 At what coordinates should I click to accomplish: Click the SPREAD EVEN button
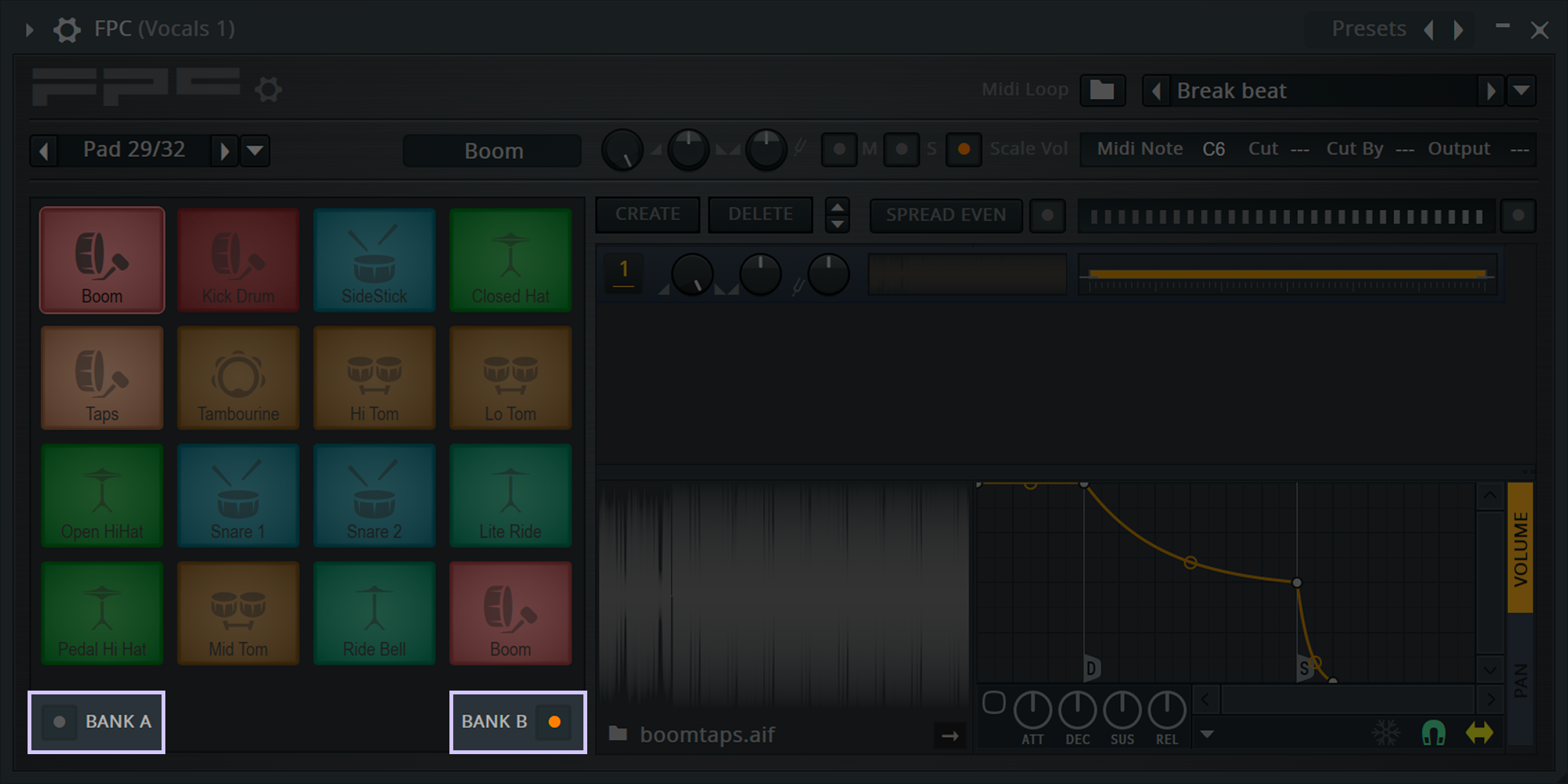point(946,215)
